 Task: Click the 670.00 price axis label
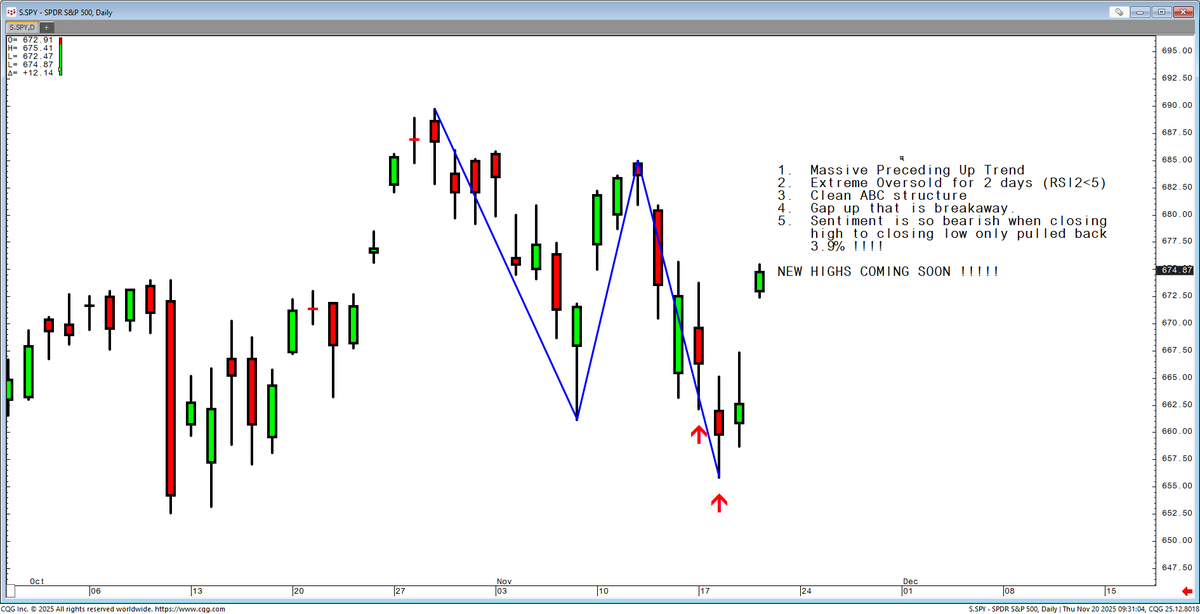1176,323
